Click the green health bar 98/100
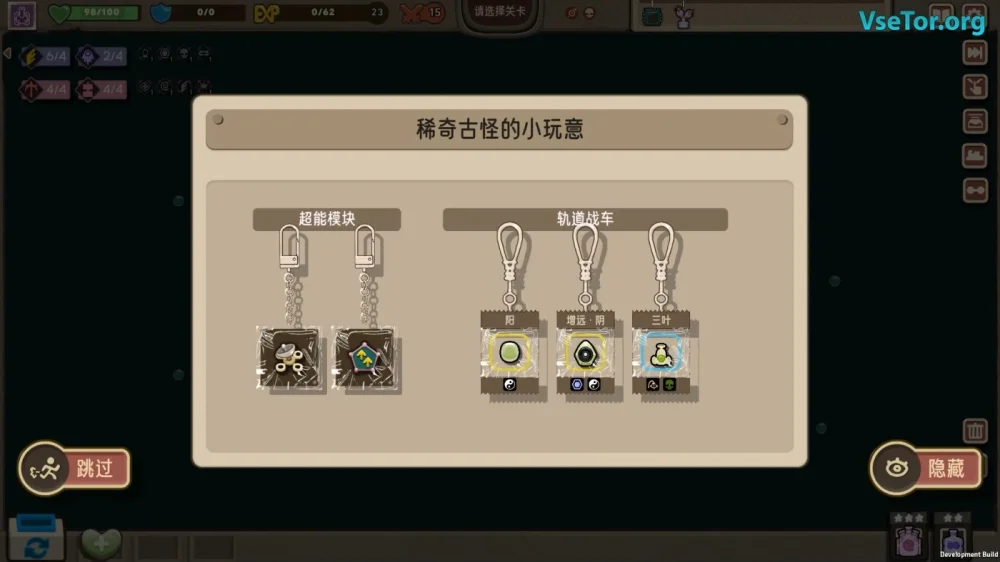1000x562 pixels. coord(94,13)
